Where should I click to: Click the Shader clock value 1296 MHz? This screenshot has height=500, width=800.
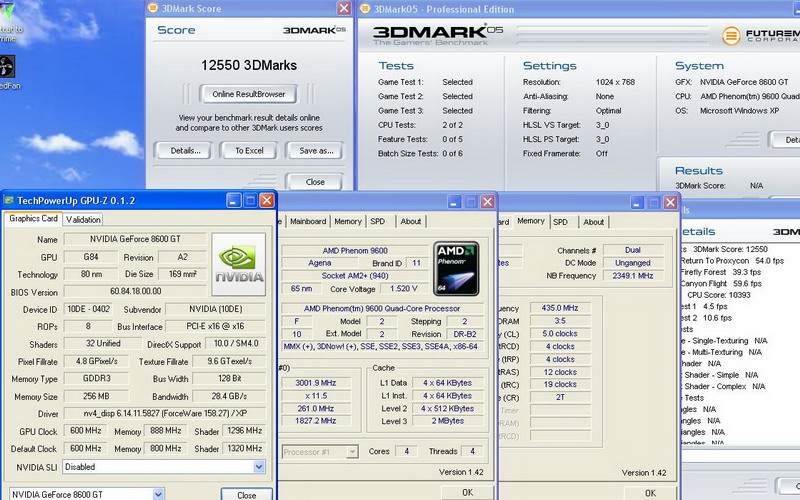[x=244, y=431]
